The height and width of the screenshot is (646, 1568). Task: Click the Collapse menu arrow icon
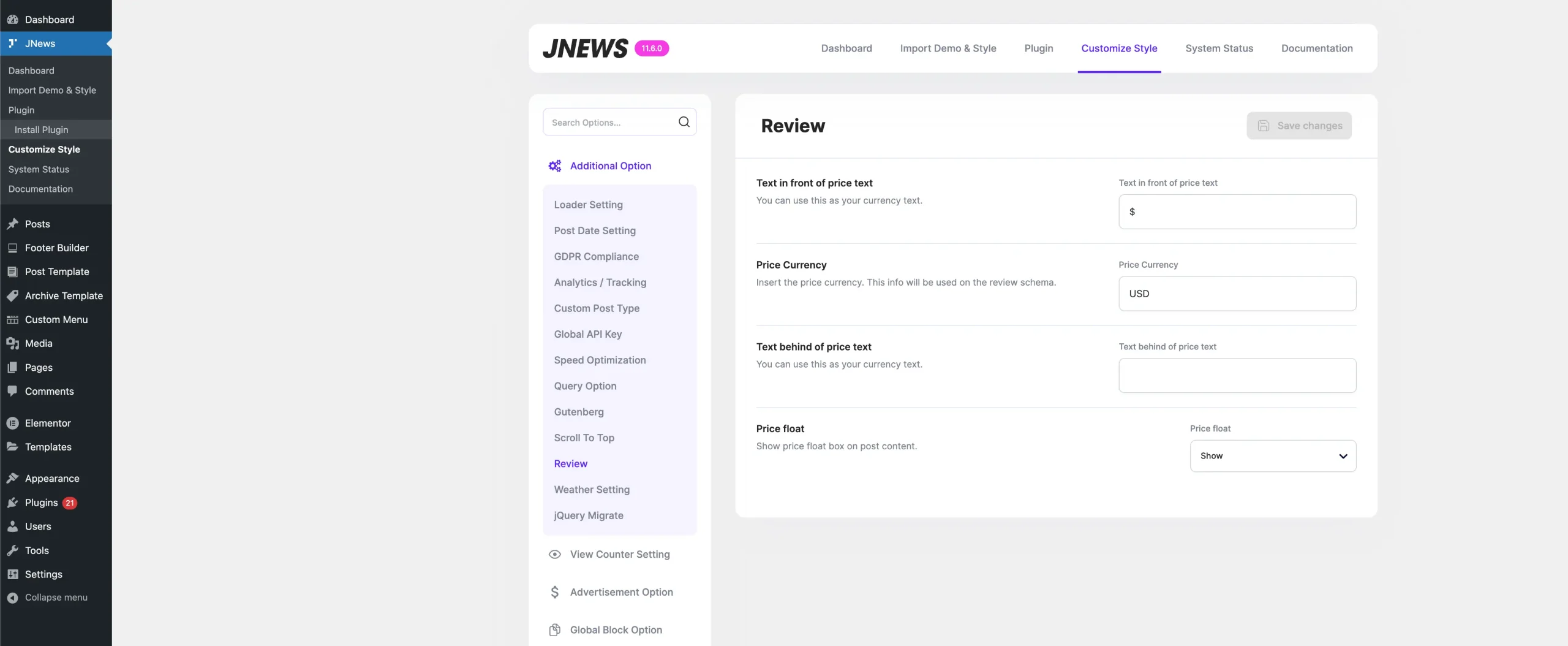tap(12, 598)
